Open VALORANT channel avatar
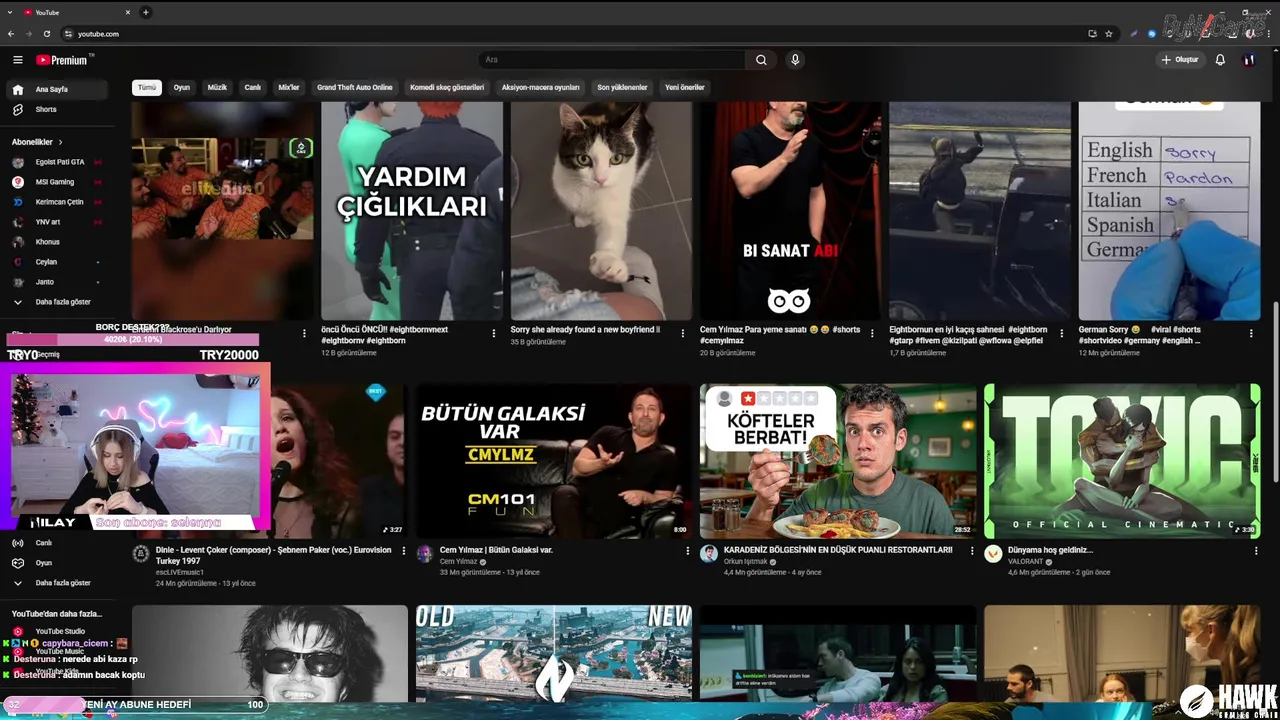The image size is (1280, 720). pyautogui.click(x=993, y=554)
